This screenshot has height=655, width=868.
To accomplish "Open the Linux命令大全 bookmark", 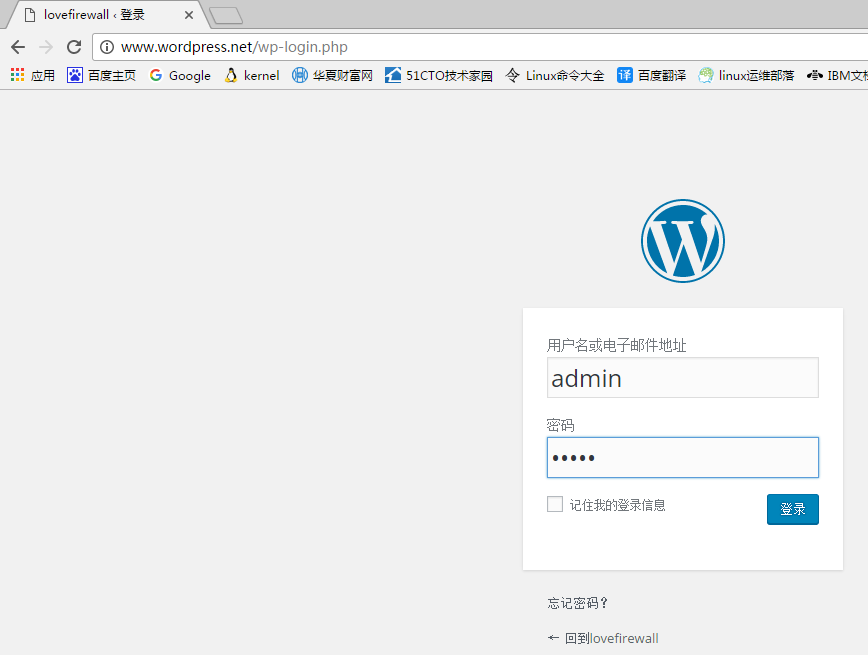I will click(555, 75).
